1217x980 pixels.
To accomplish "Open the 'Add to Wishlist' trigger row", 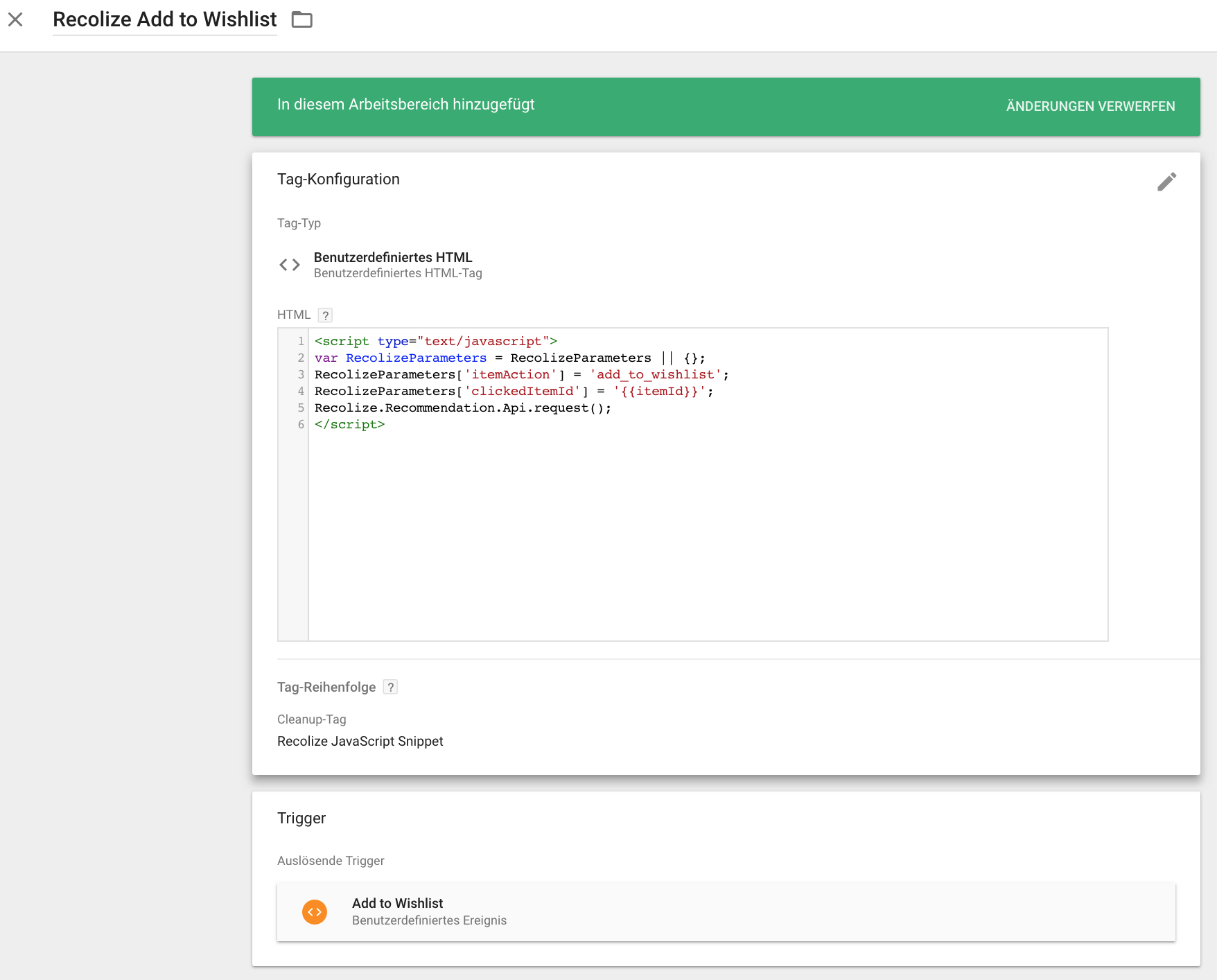I will tap(726, 911).
